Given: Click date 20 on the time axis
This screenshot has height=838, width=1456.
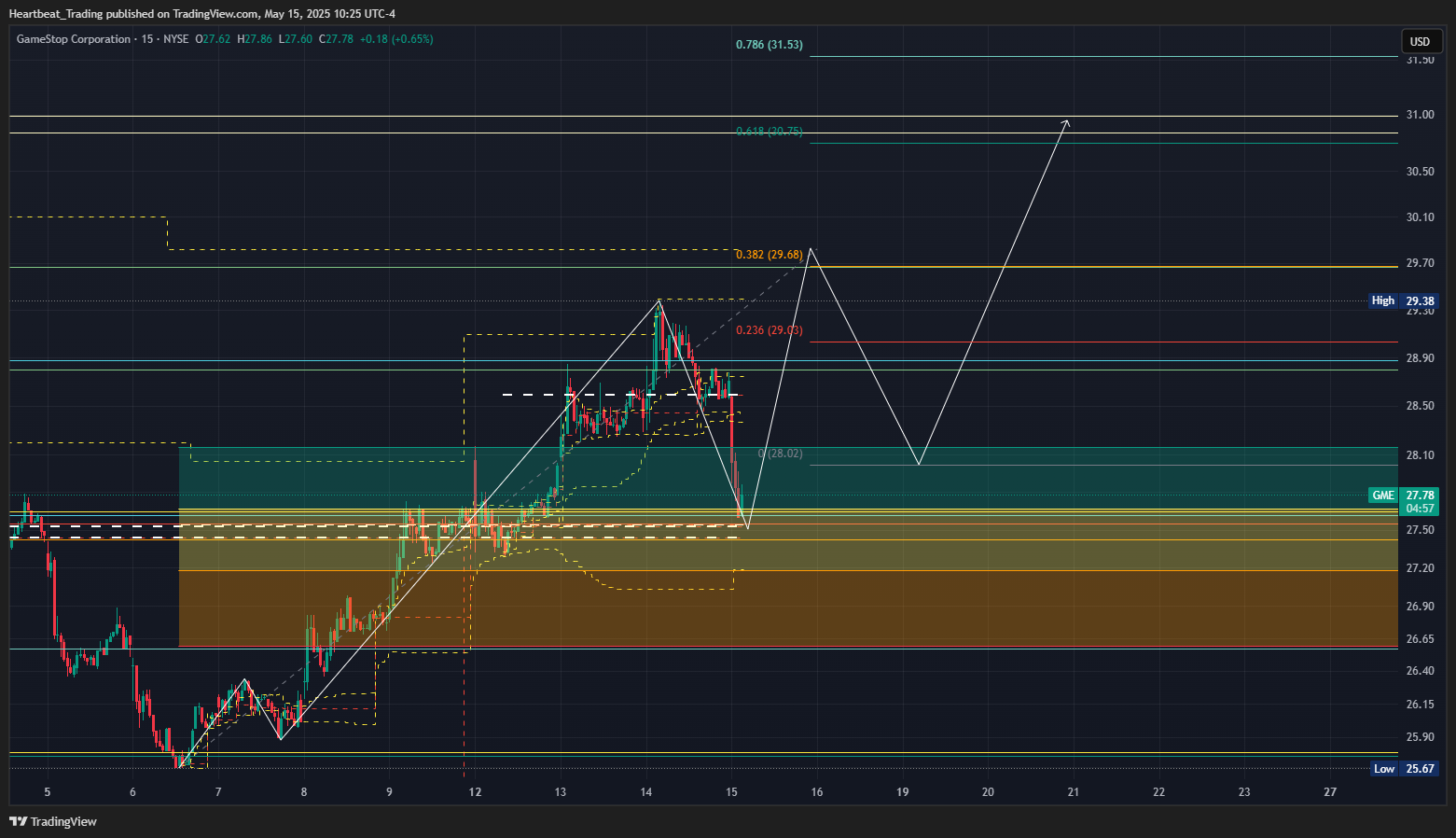Looking at the screenshot, I should click(x=988, y=792).
